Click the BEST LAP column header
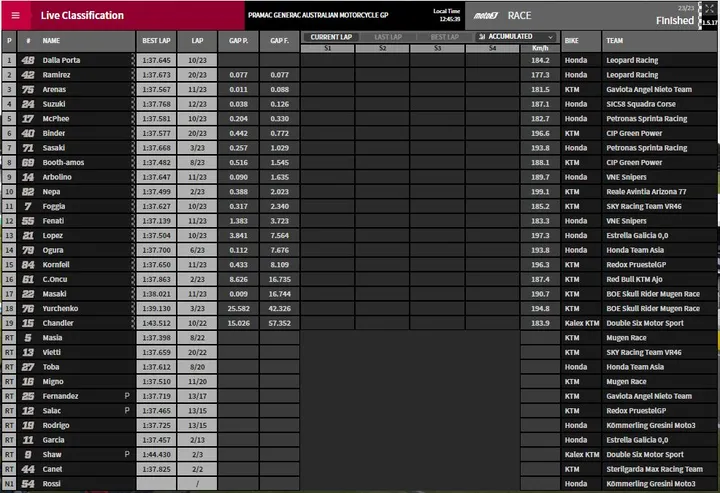 [156, 41]
